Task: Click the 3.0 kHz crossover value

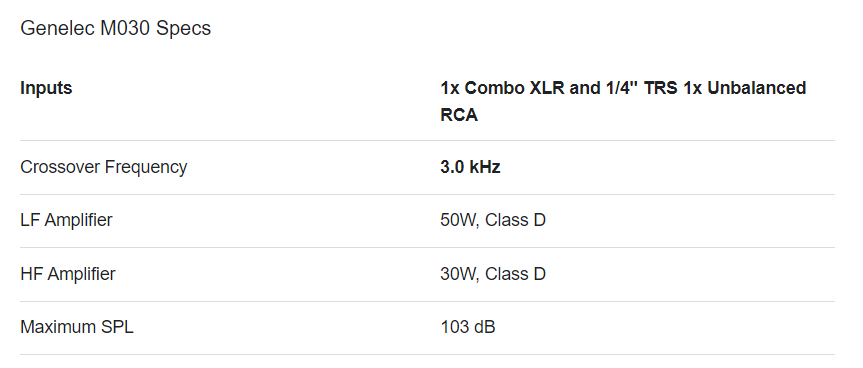Action: 470,167
